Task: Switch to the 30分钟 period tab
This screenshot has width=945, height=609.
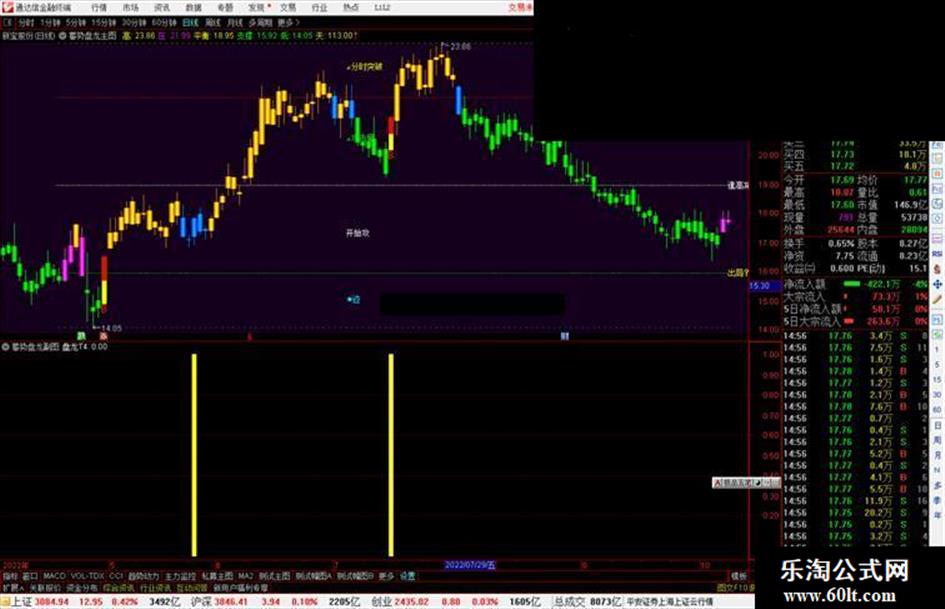Action: (134, 23)
